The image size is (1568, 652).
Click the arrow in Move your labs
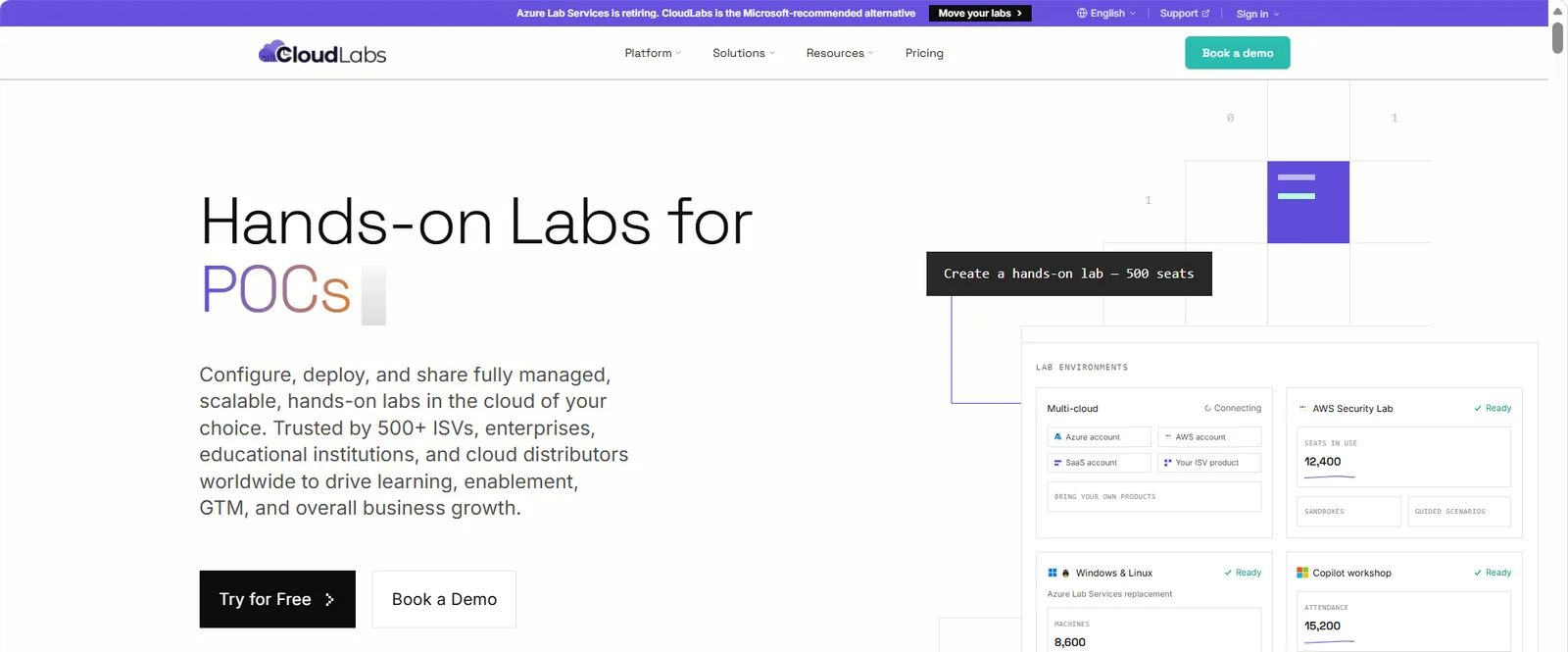pyautogui.click(x=1019, y=14)
